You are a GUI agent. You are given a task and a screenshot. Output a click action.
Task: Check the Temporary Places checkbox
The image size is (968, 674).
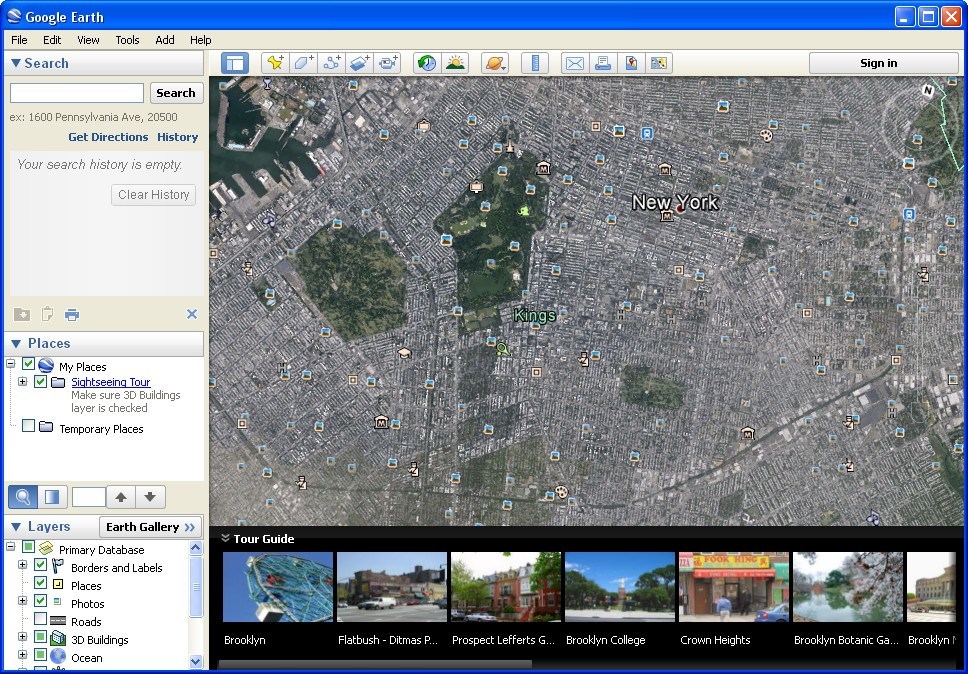tap(29, 428)
